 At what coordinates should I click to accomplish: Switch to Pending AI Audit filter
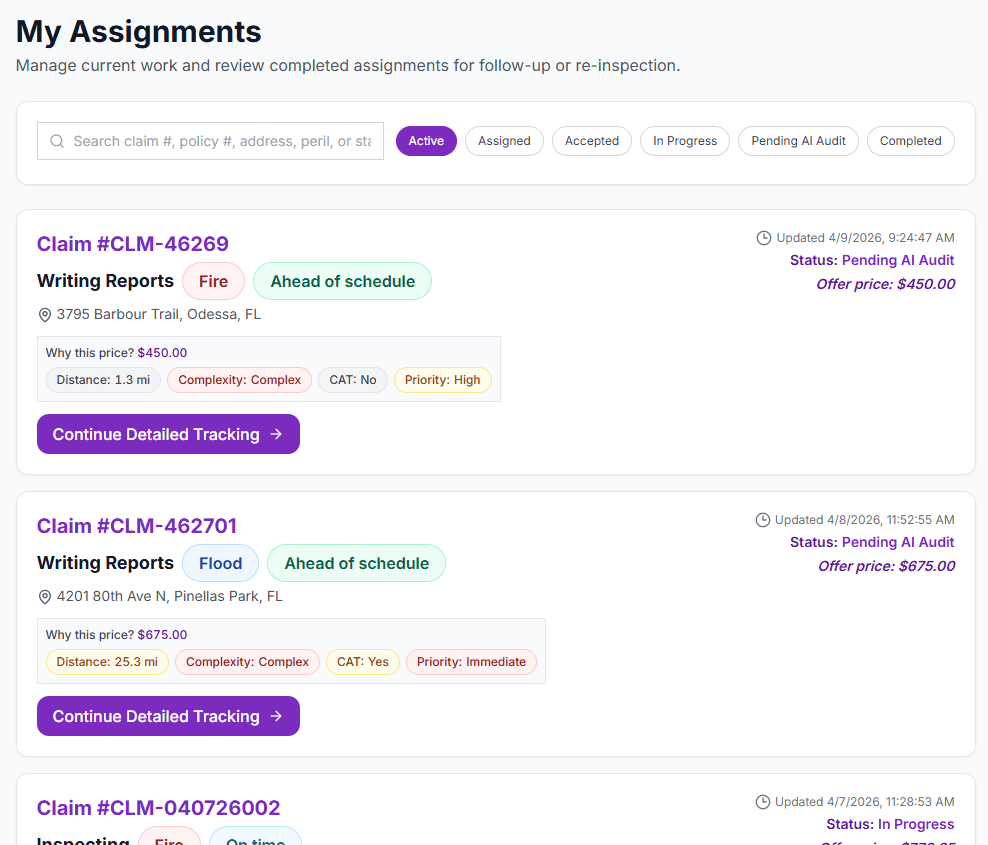tap(798, 141)
